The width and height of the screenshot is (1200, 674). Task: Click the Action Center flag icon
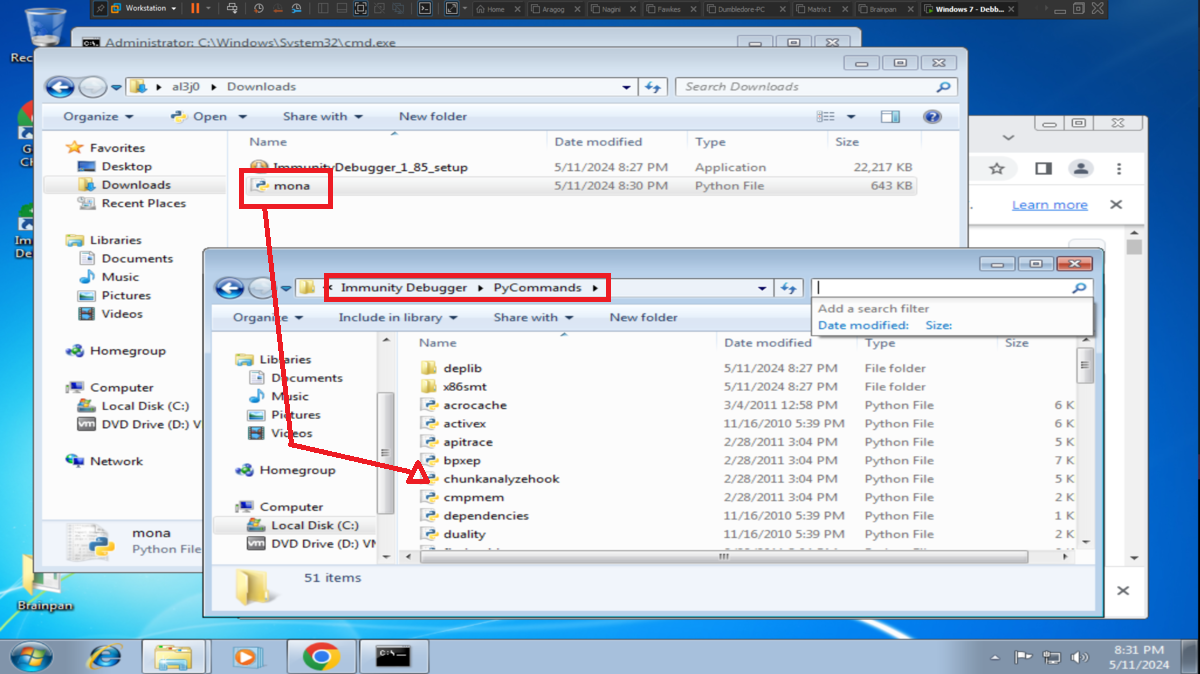coord(1023,658)
